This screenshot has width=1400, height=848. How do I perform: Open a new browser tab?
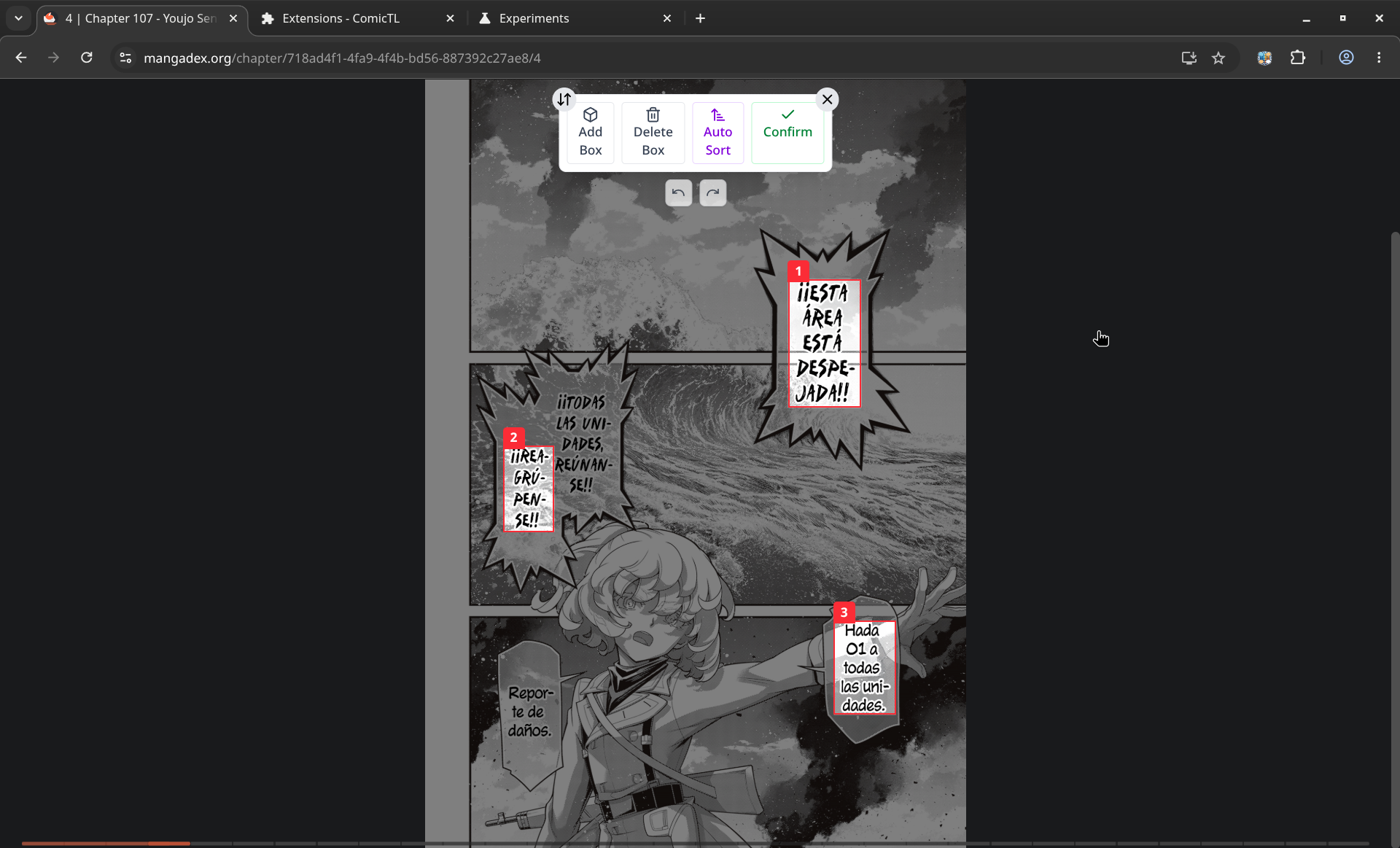(x=700, y=18)
